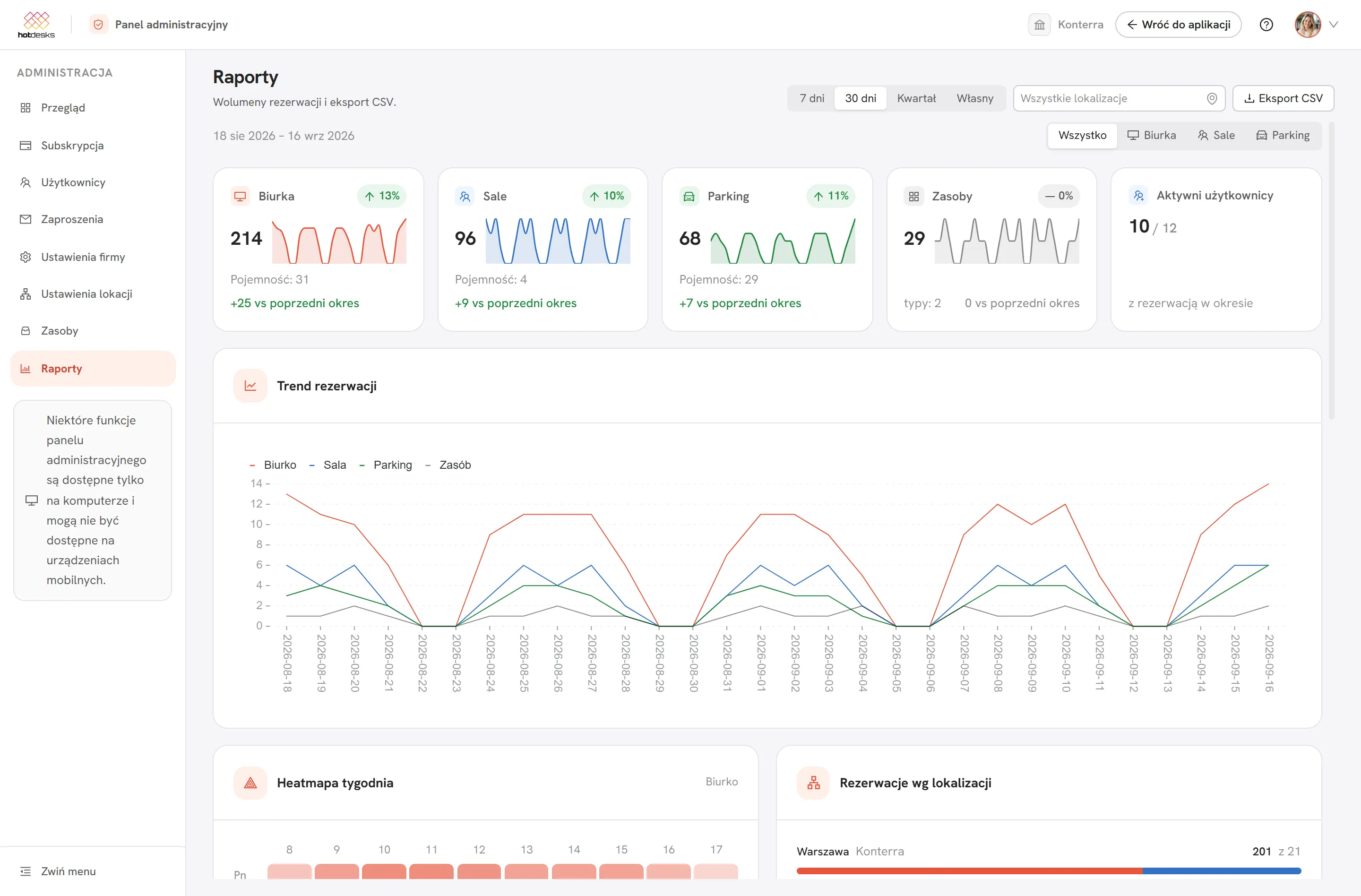Click the Konterra company building icon
This screenshot has width=1361, height=896.
click(x=1039, y=25)
